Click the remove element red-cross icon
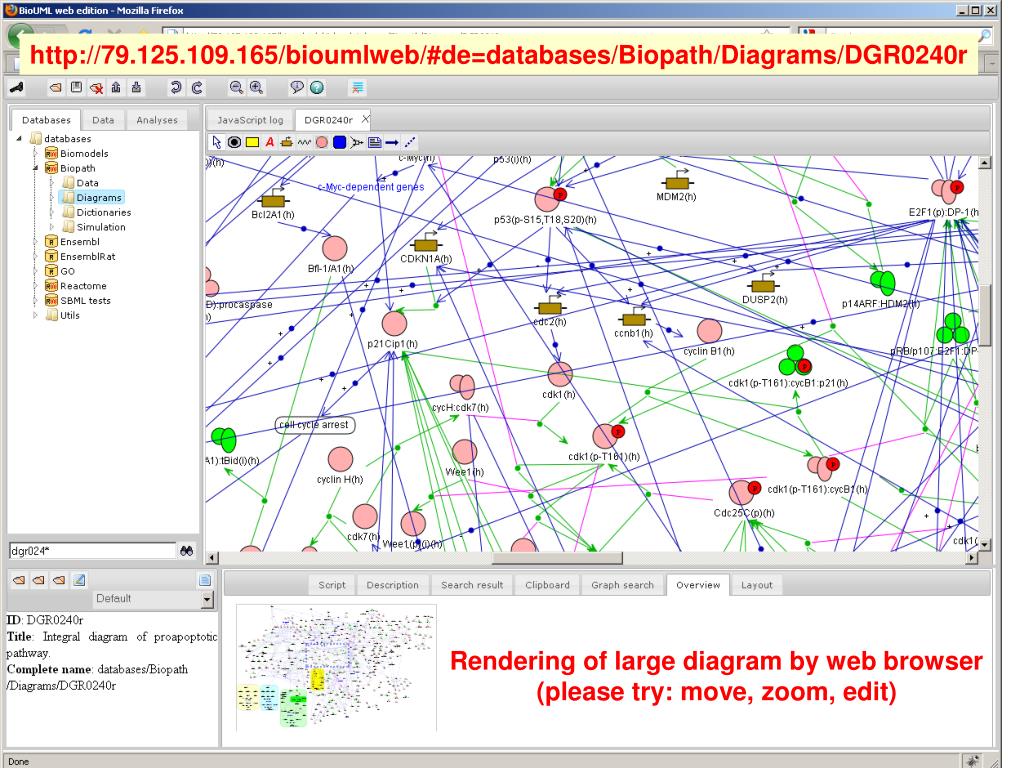The image size is (1024, 768). point(97,88)
